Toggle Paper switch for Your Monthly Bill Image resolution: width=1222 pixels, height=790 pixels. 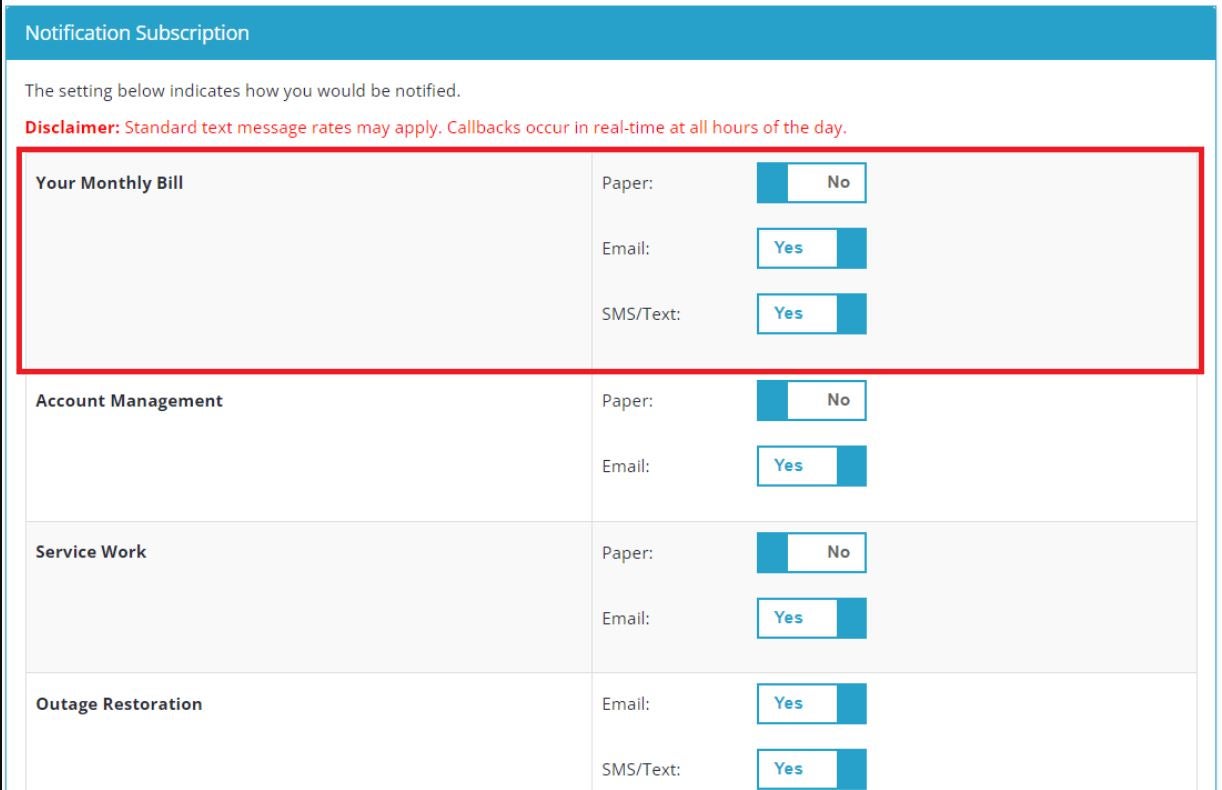pos(811,183)
